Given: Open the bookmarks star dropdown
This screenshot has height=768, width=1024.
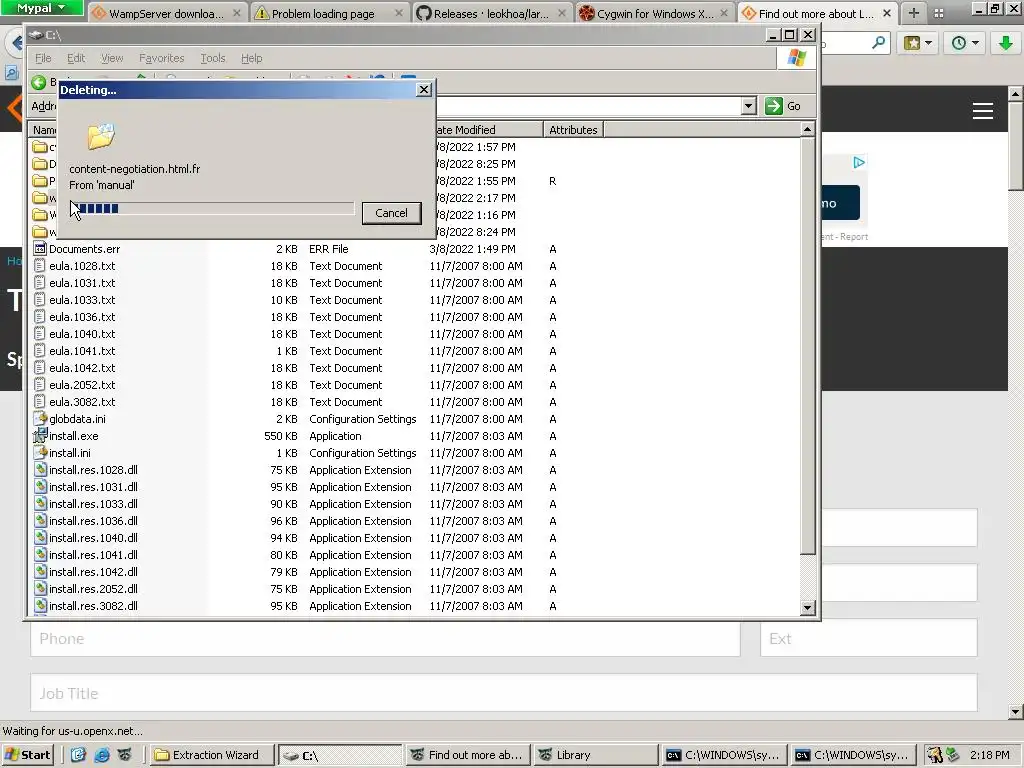Looking at the screenshot, I should pyautogui.click(x=918, y=43).
